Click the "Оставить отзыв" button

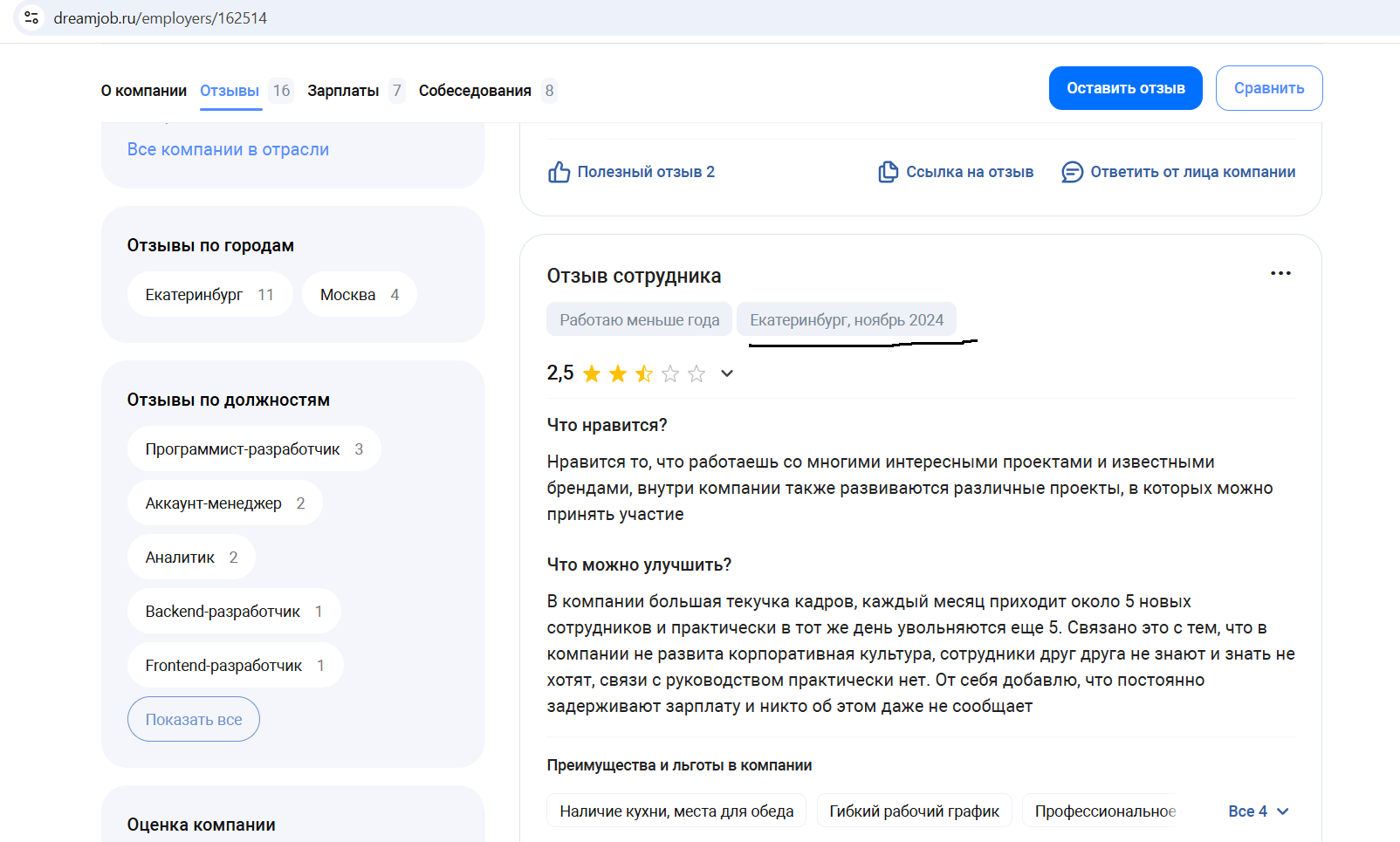tap(1125, 88)
